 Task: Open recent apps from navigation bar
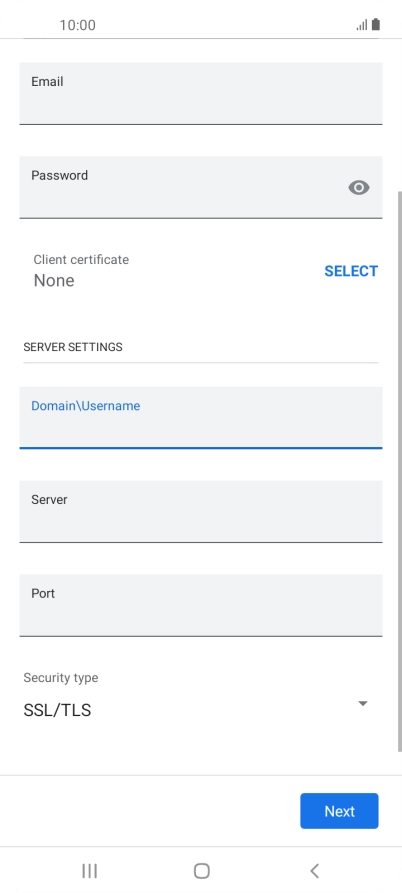[x=89, y=871]
